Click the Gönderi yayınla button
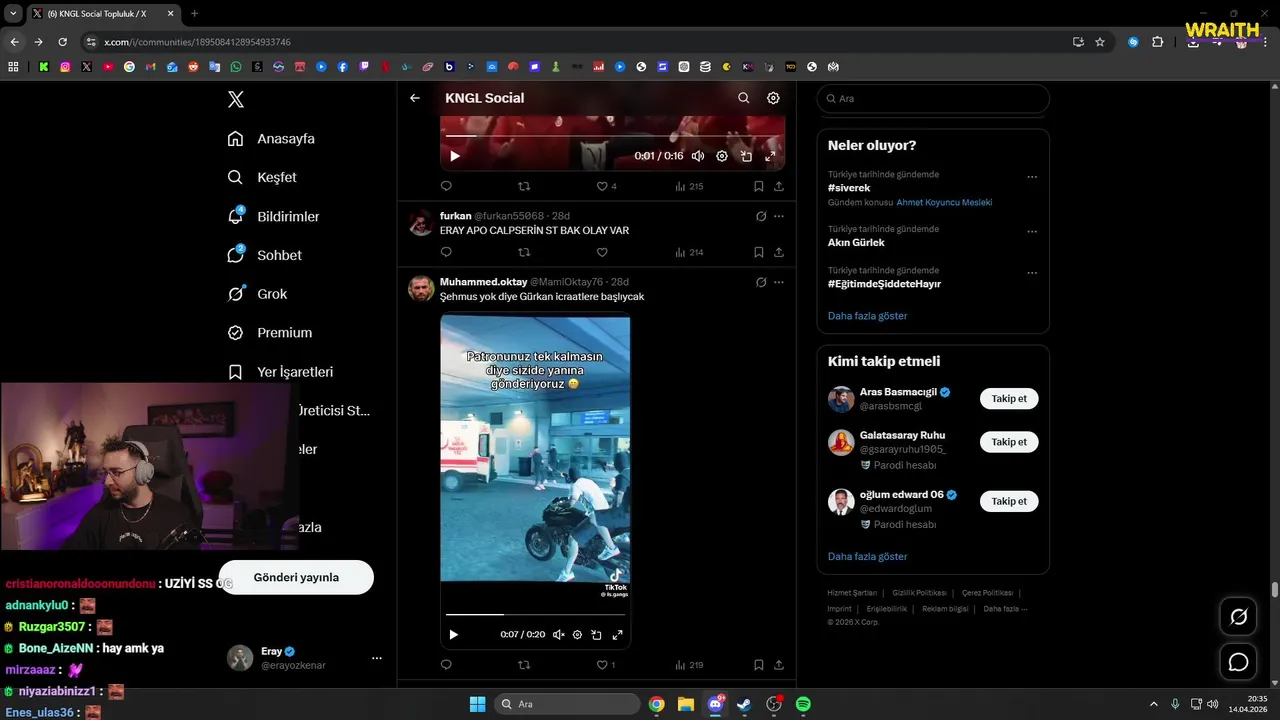 click(x=296, y=577)
